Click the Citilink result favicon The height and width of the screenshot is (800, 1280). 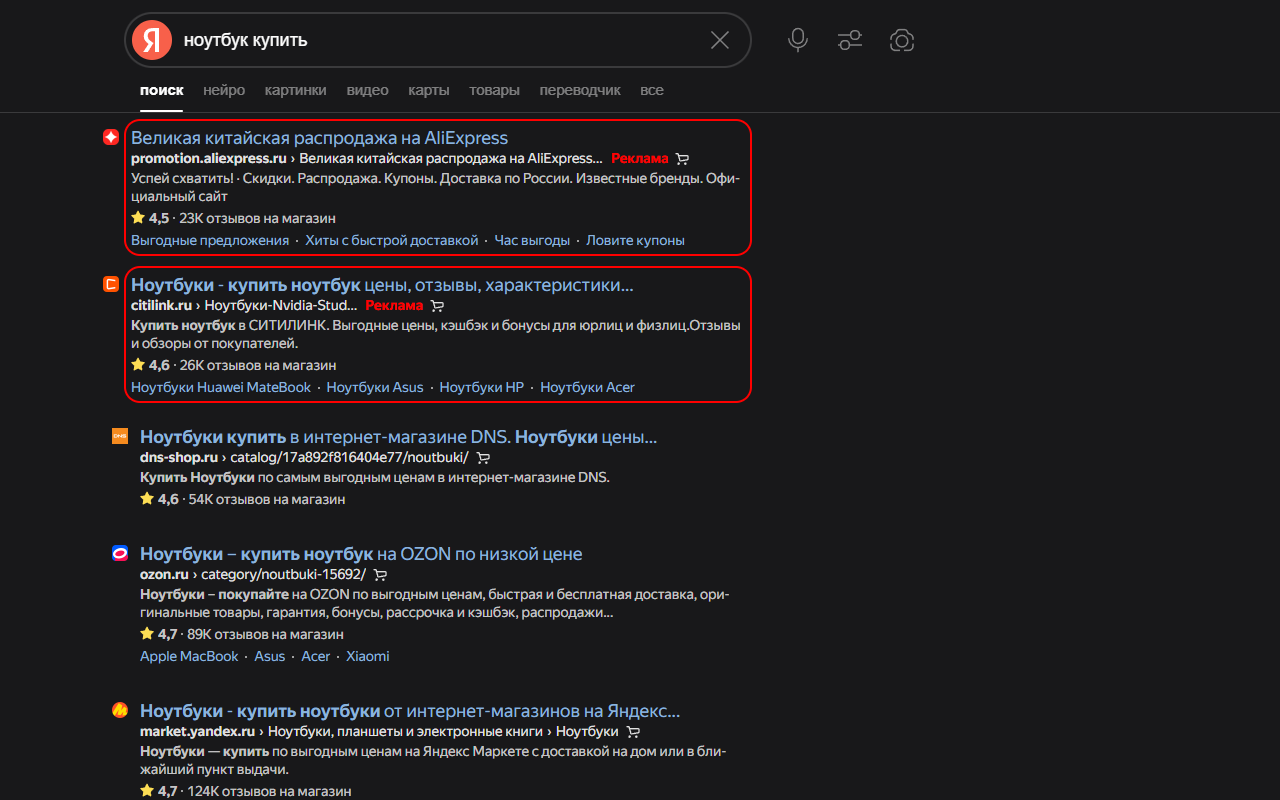coord(110,284)
